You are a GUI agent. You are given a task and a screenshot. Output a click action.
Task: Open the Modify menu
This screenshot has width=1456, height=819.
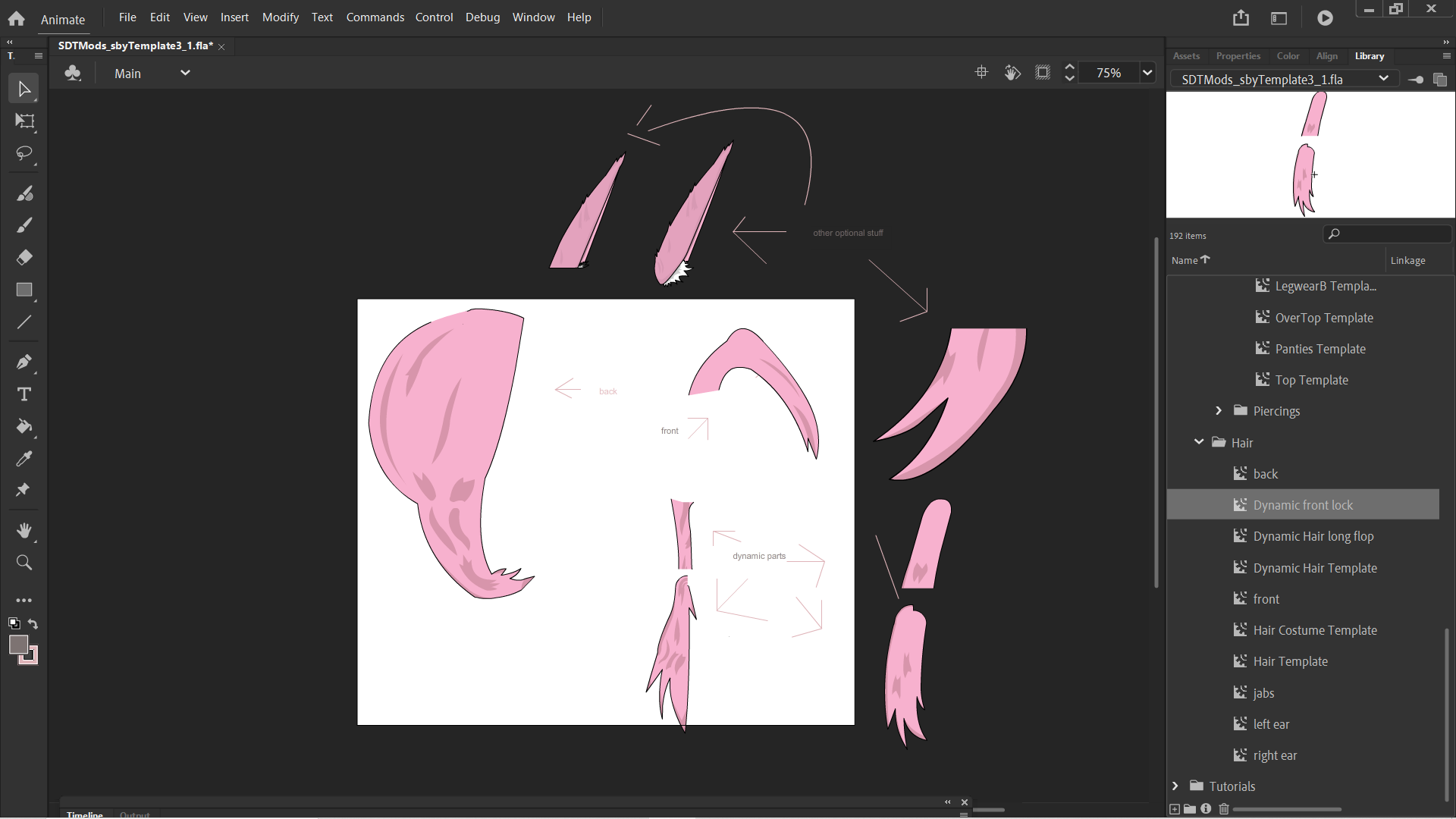point(280,17)
